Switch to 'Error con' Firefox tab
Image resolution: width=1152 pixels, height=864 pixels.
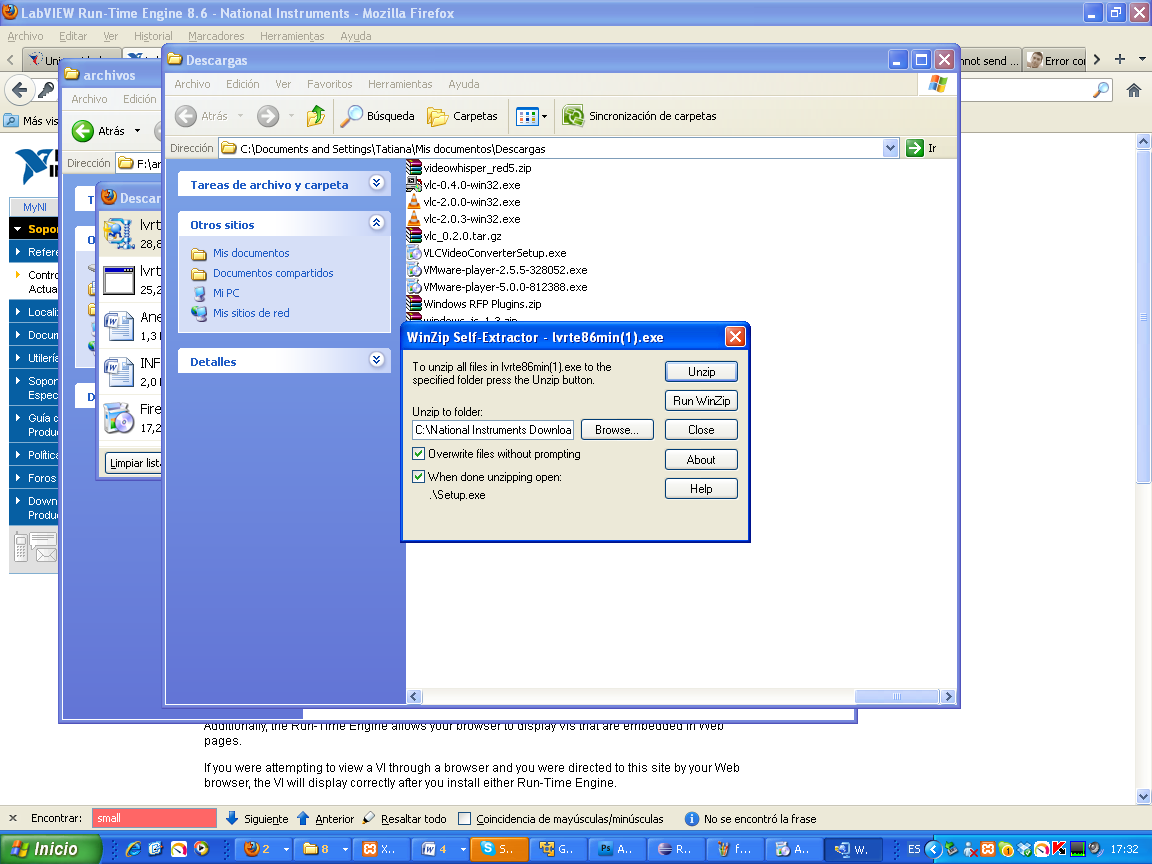1056,60
